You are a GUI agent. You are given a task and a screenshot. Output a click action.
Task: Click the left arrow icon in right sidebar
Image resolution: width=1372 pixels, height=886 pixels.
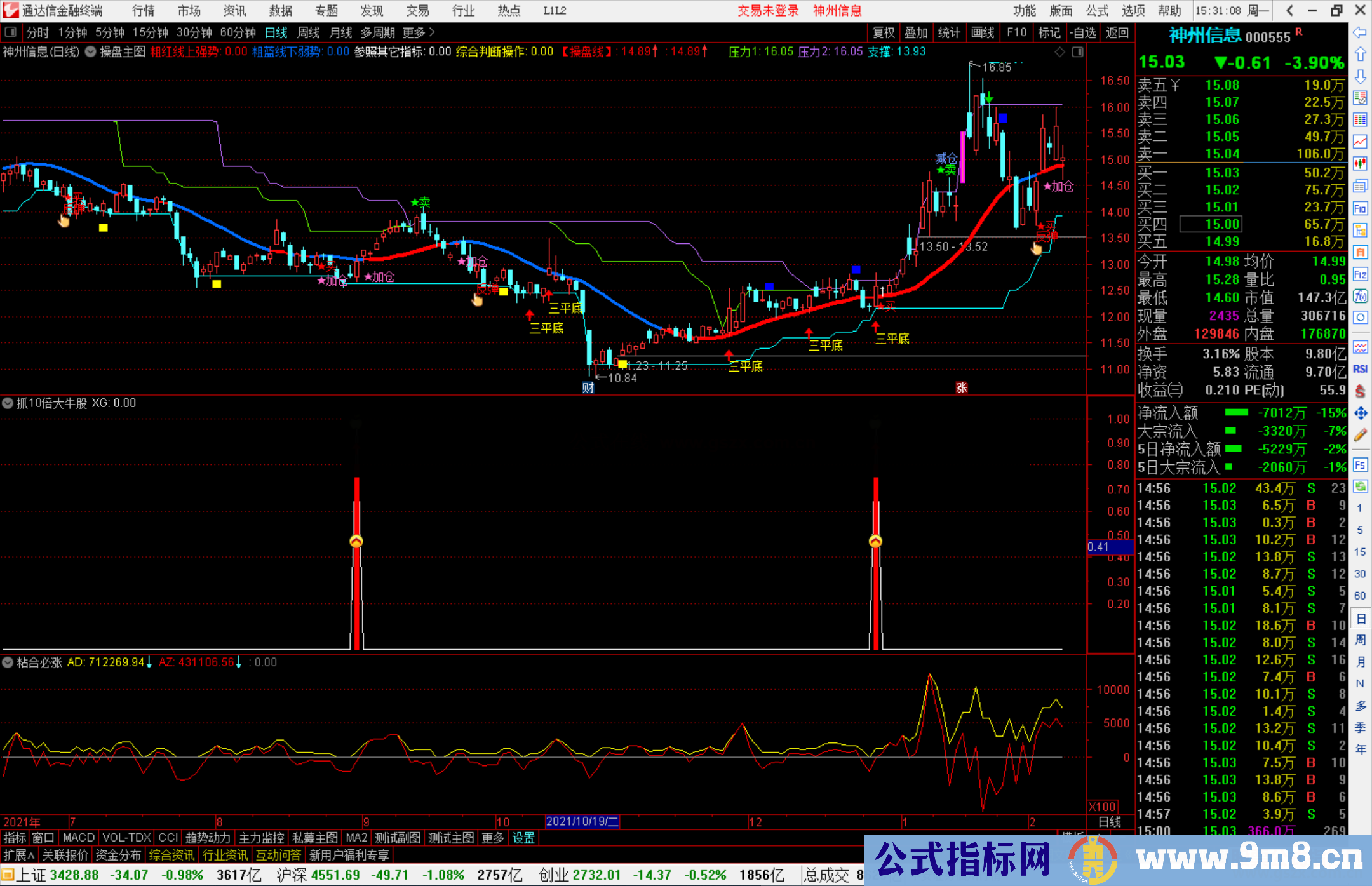tap(1360, 32)
